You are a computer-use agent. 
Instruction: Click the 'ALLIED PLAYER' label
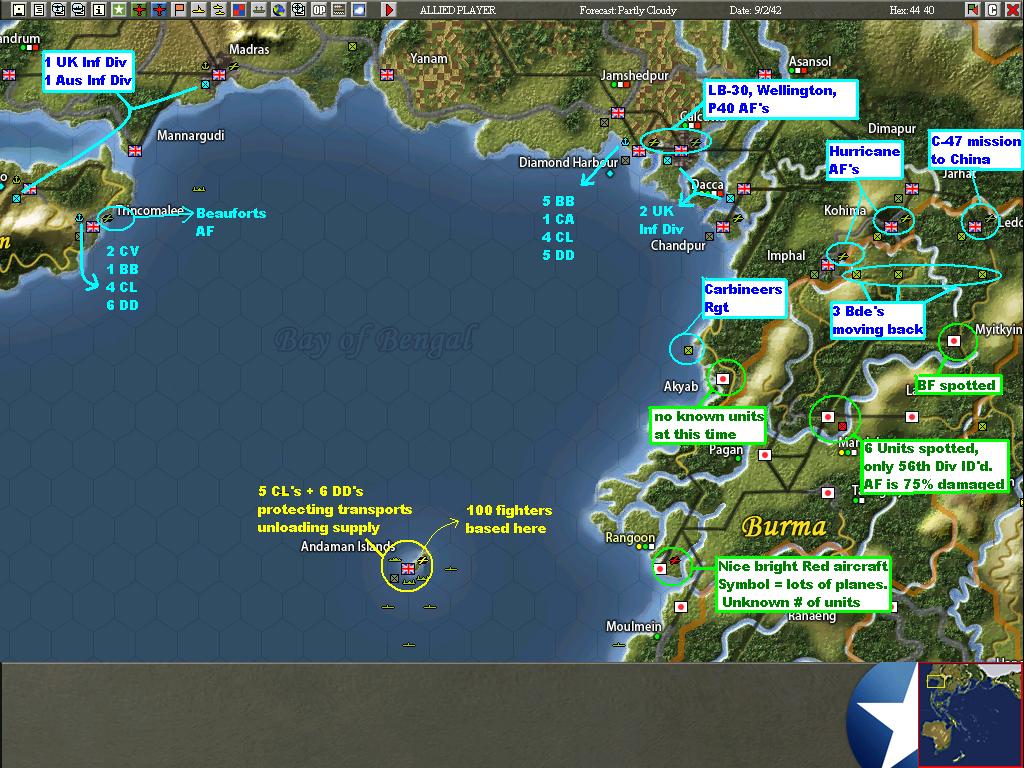458,10
